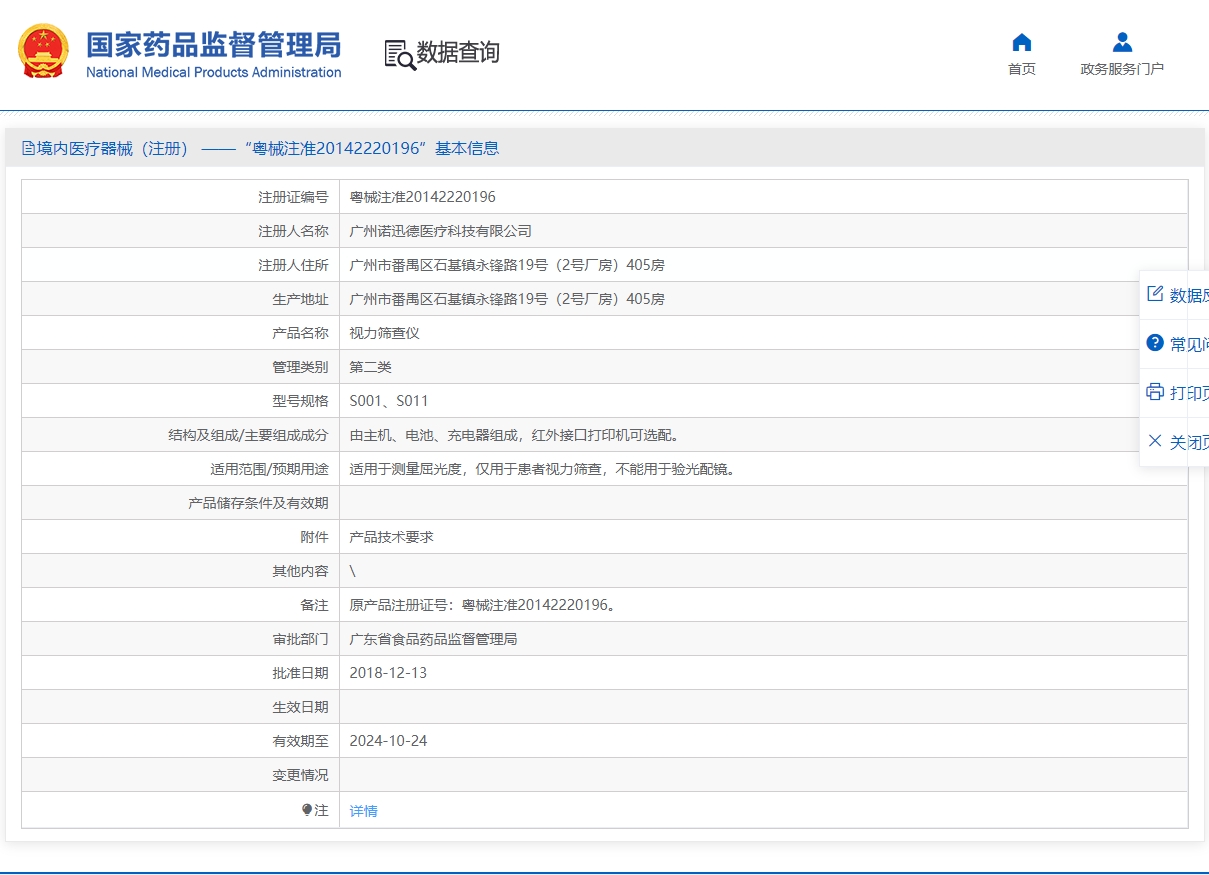Click the printer icon in side panel
This screenshot has width=1209, height=875.
pyautogui.click(x=1155, y=392)
